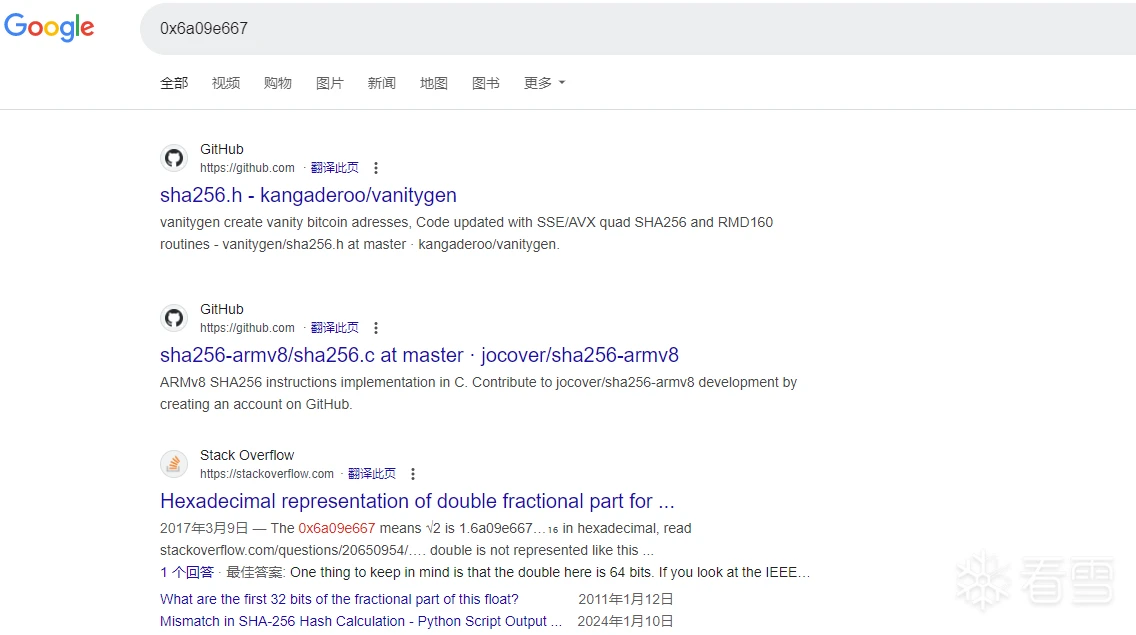Switch to the 图片 tab
This screenshot has width=1136, height=635.
coord(330,83)
